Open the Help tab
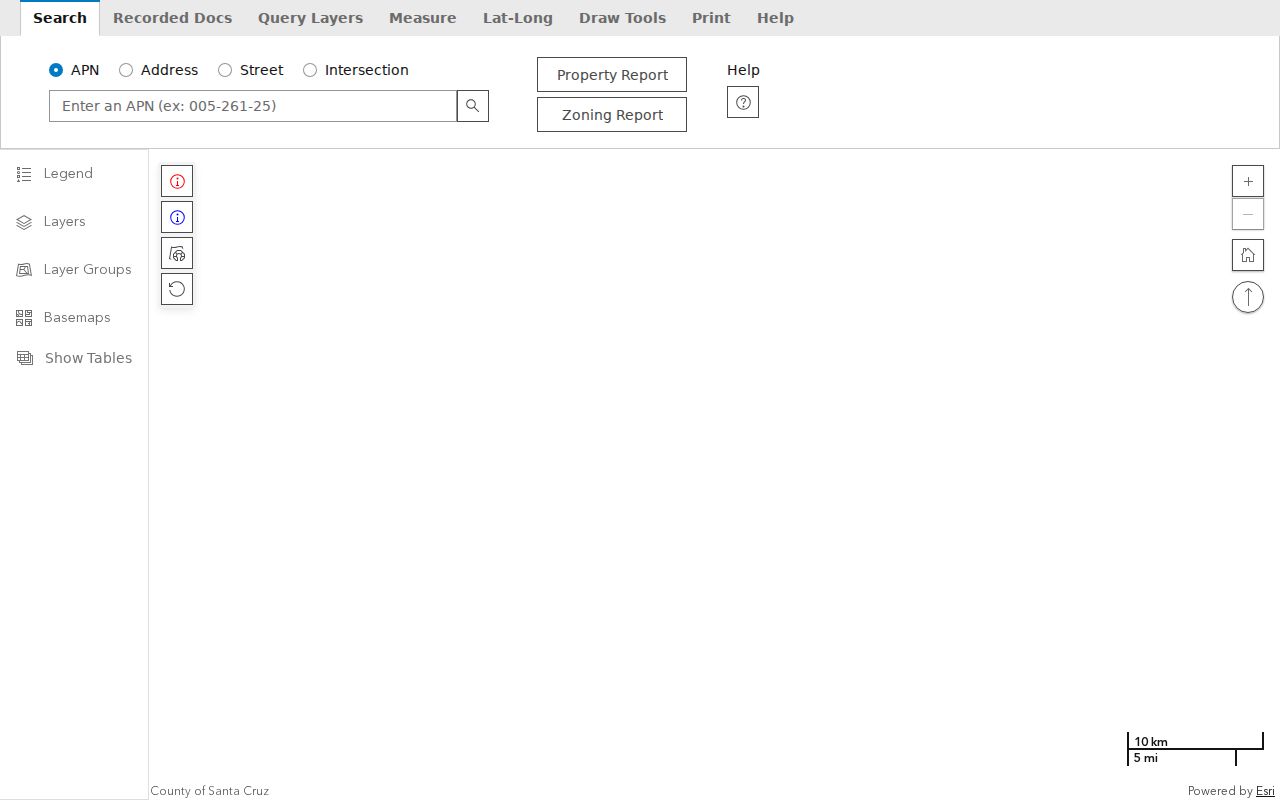Image resolution: width=1280 pixels, height=800 pixels. click(775, 18)
